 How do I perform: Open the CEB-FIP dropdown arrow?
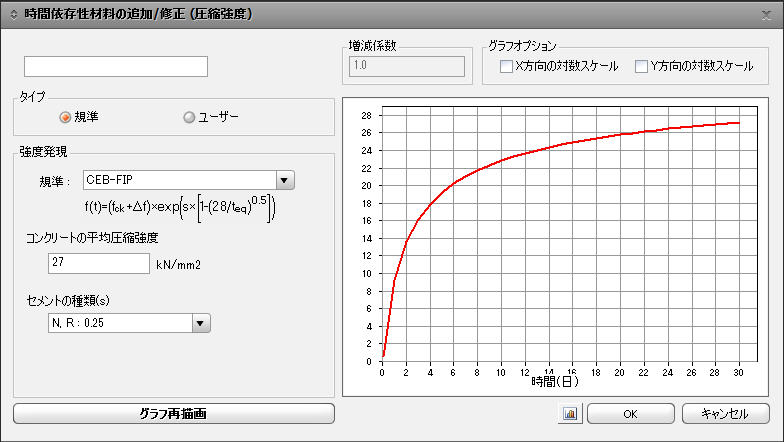(x=285, y=180)
